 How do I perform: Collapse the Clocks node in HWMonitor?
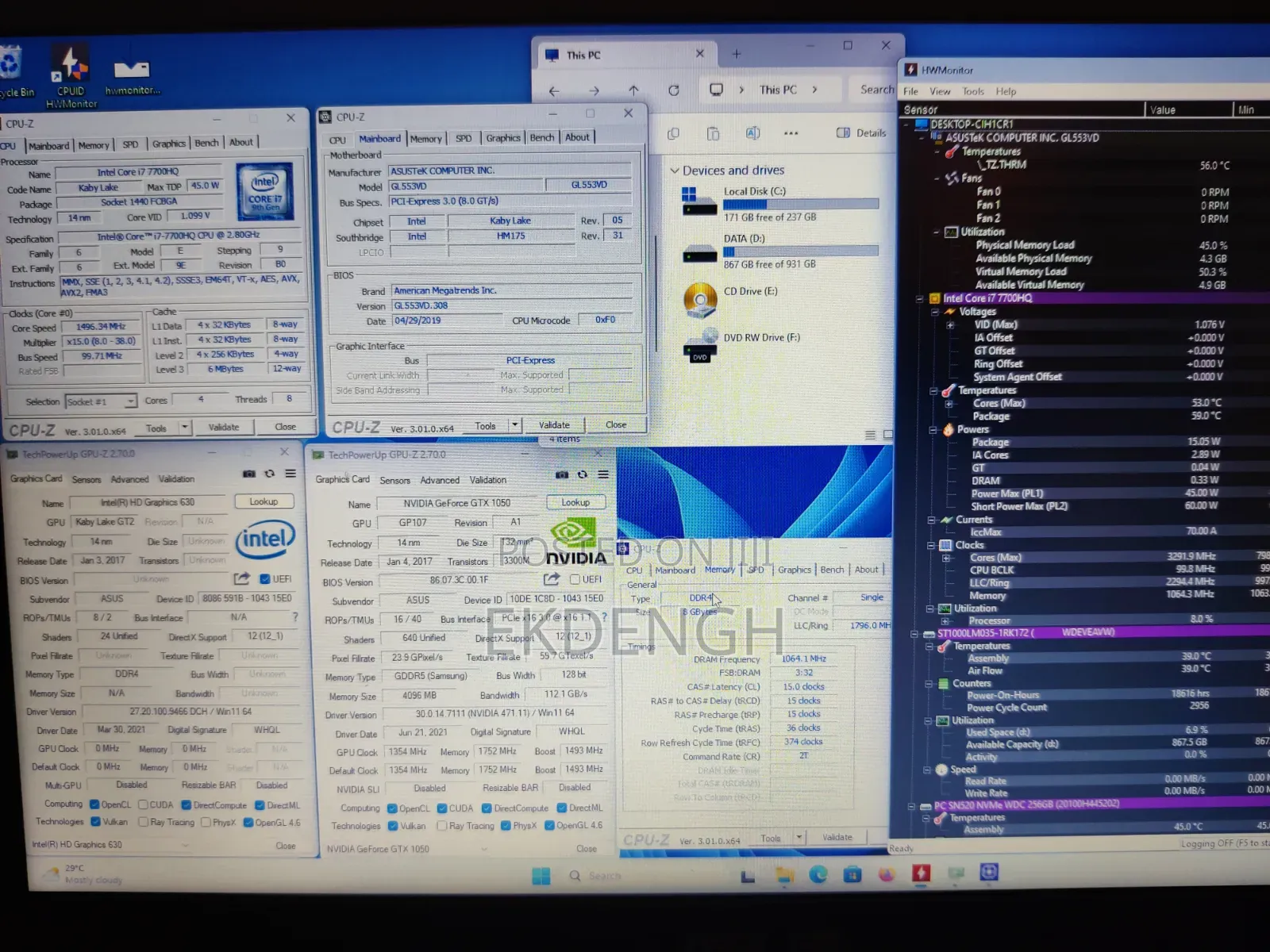(x=931, y=546)
